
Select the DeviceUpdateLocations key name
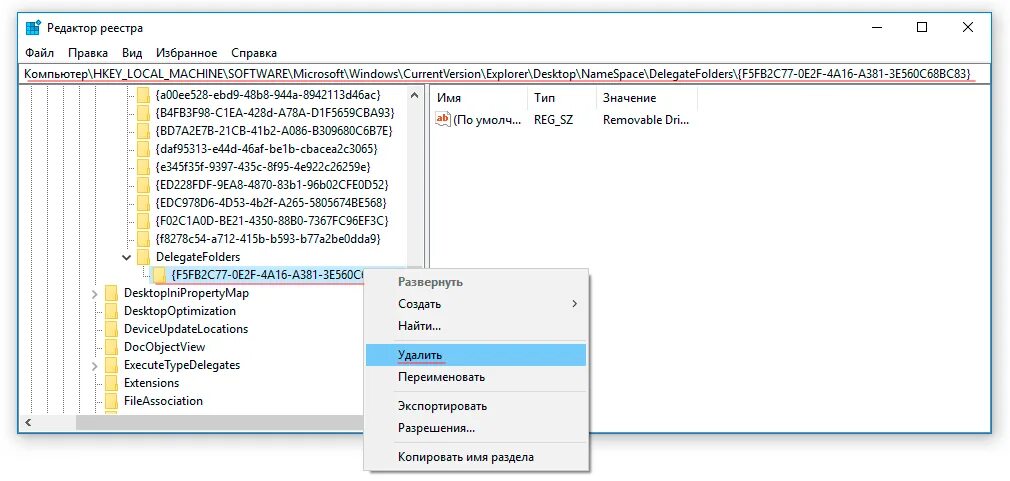(186, 329)
